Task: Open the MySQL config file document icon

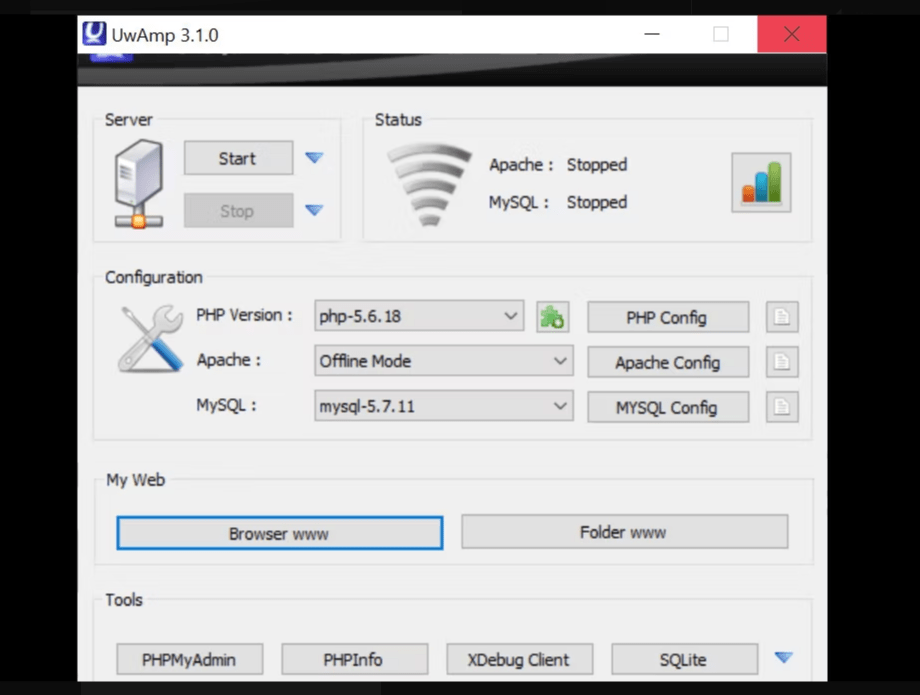Action: (x=782, y=407)
